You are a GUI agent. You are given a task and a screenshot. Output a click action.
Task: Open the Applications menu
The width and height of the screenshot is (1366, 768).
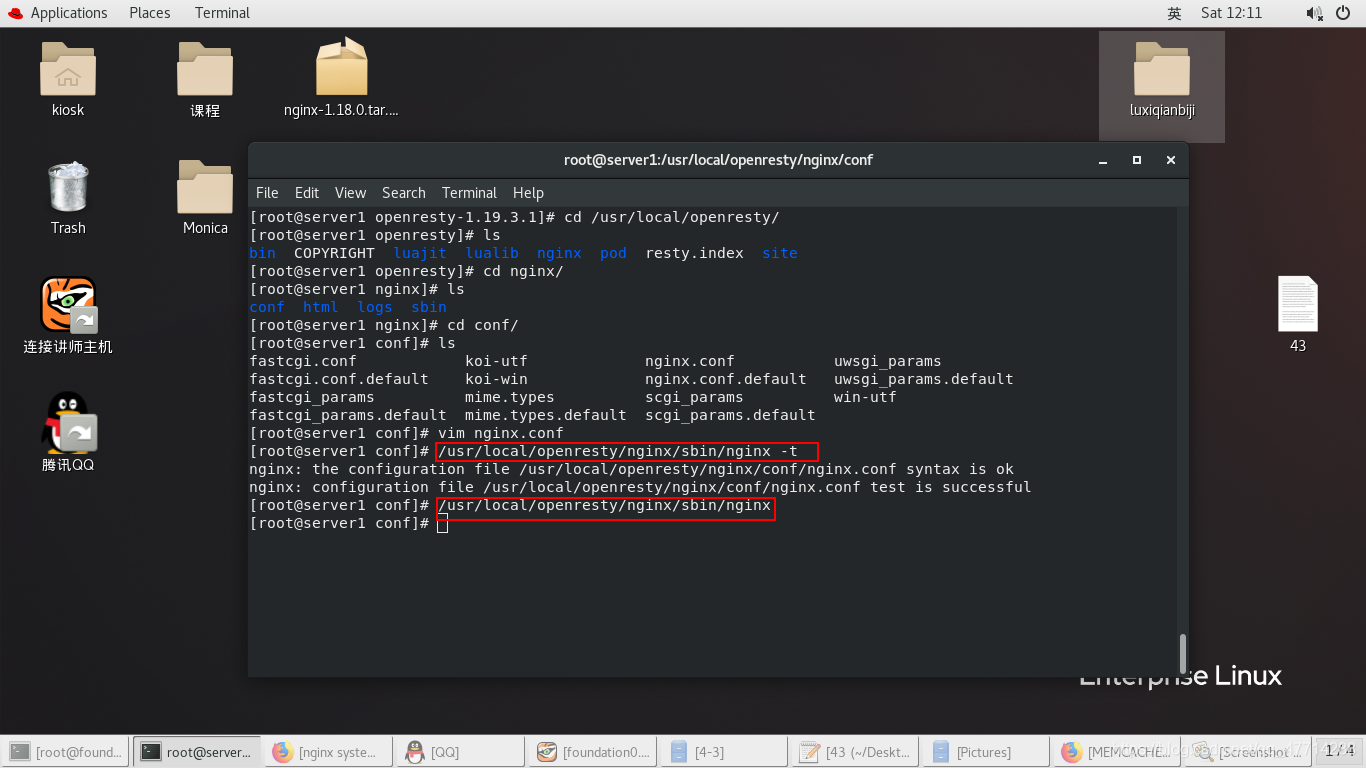(x=69, y=13)
